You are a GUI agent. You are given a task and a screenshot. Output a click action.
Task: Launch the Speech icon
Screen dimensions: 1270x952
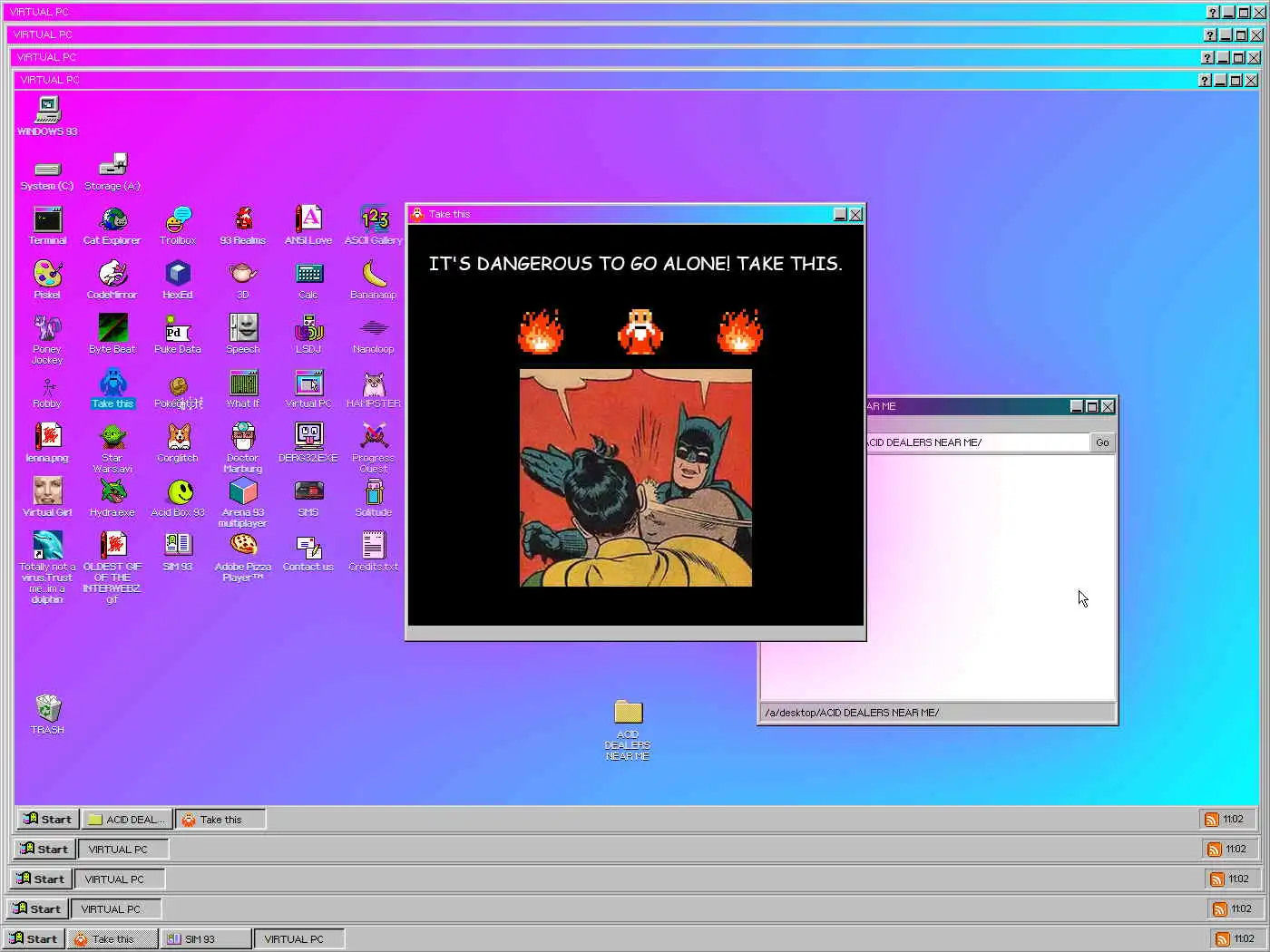pos(243,335)
